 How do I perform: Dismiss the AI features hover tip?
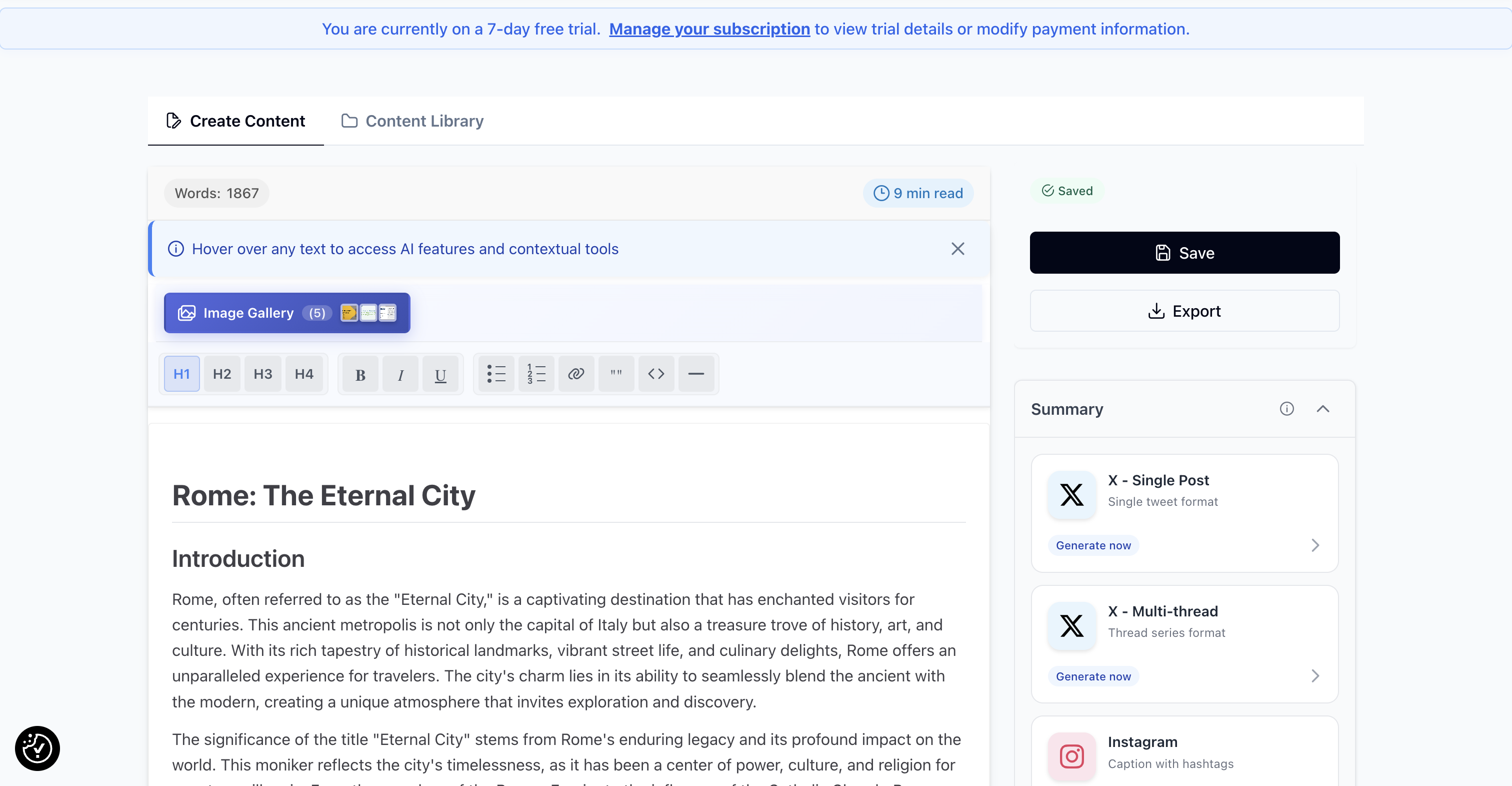[x=958, y=249]
